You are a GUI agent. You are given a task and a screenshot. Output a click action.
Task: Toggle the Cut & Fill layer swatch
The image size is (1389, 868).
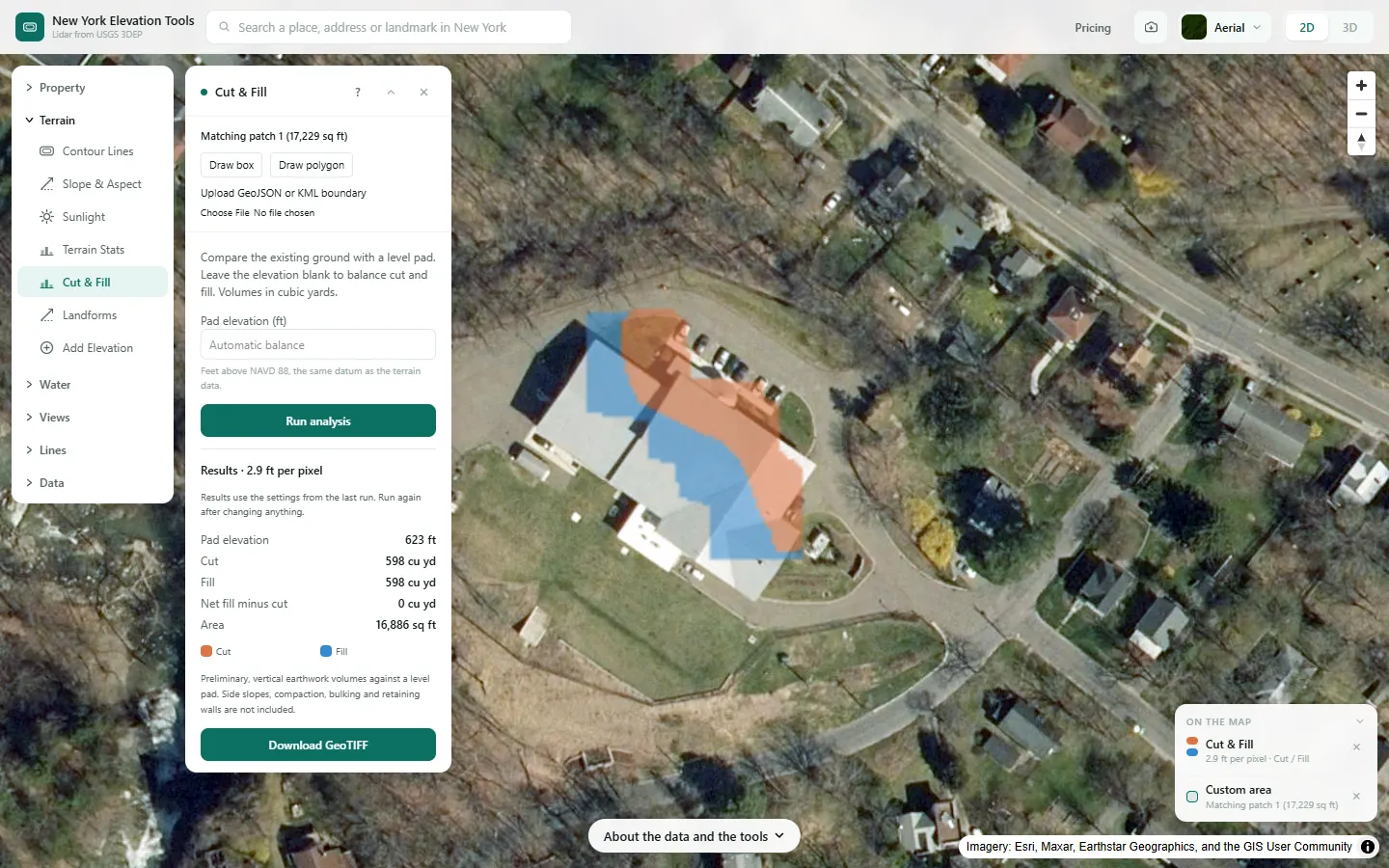(x=1192, y=747)
